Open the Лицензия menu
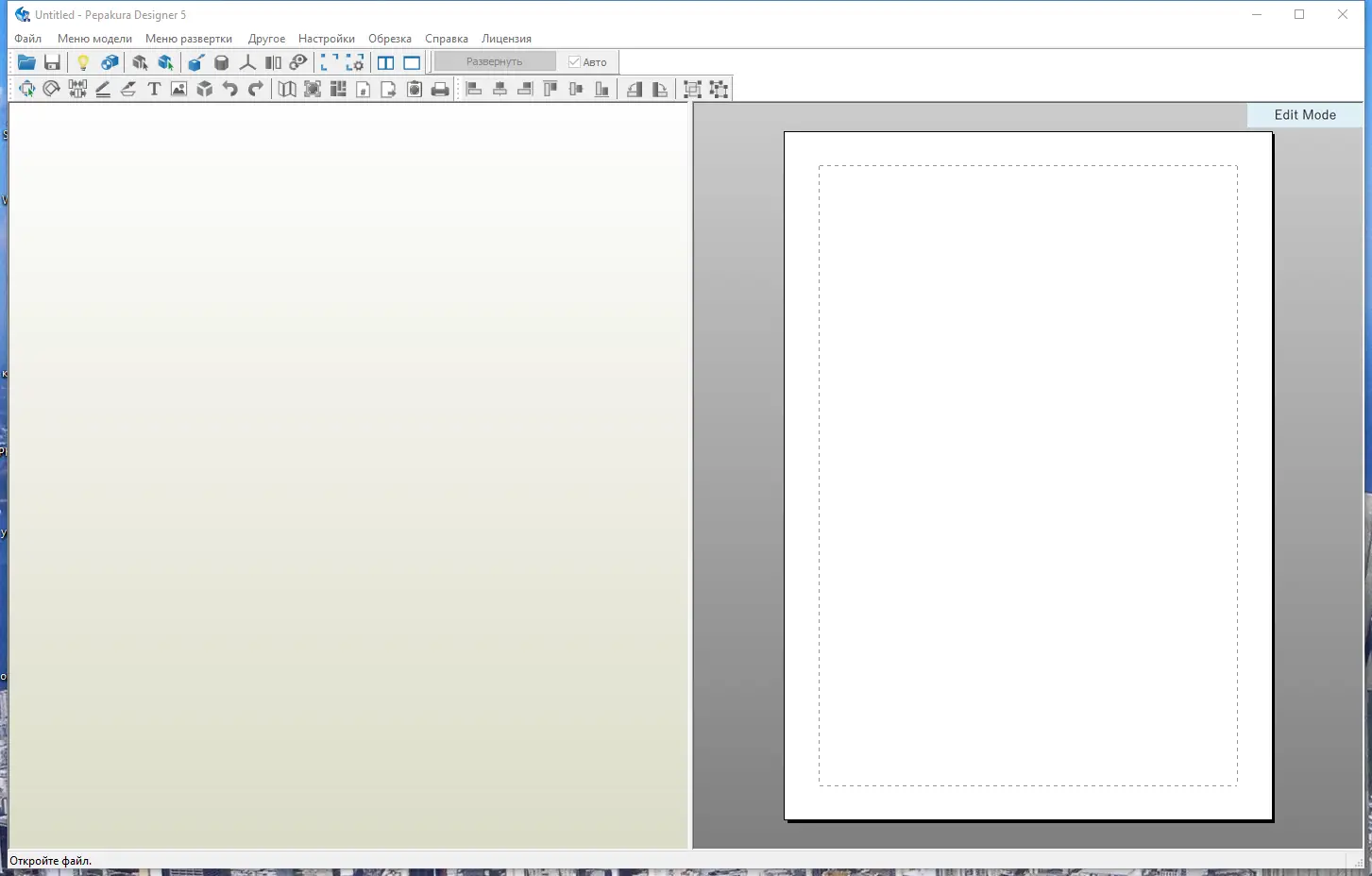Image resolution: width=1372 pixels, height=876 pixels. 506,39
